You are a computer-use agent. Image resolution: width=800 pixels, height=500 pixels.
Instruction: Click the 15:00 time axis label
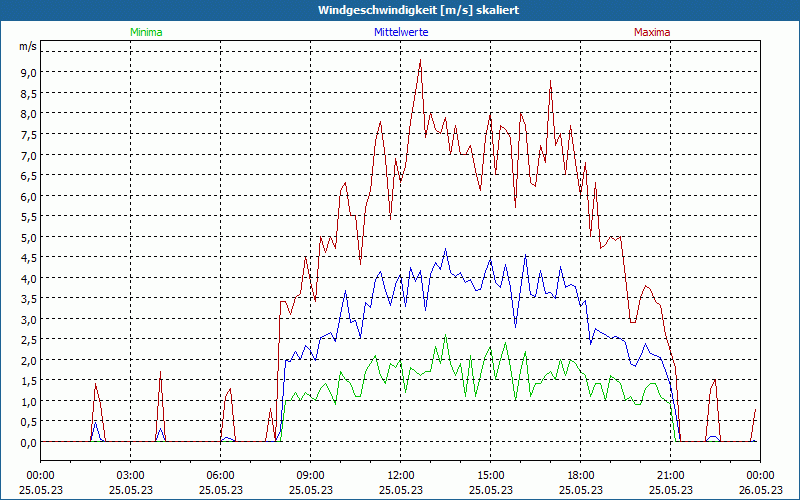click(491, 476)
